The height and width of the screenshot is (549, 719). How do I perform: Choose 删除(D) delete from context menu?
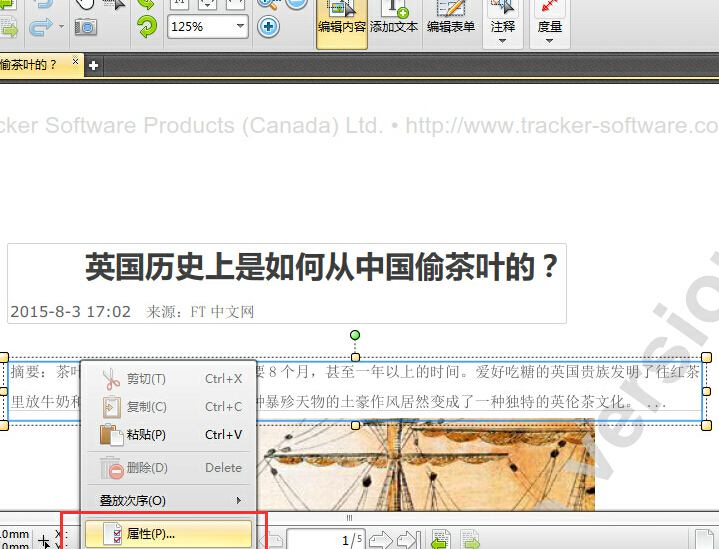[x=169, y=468]
